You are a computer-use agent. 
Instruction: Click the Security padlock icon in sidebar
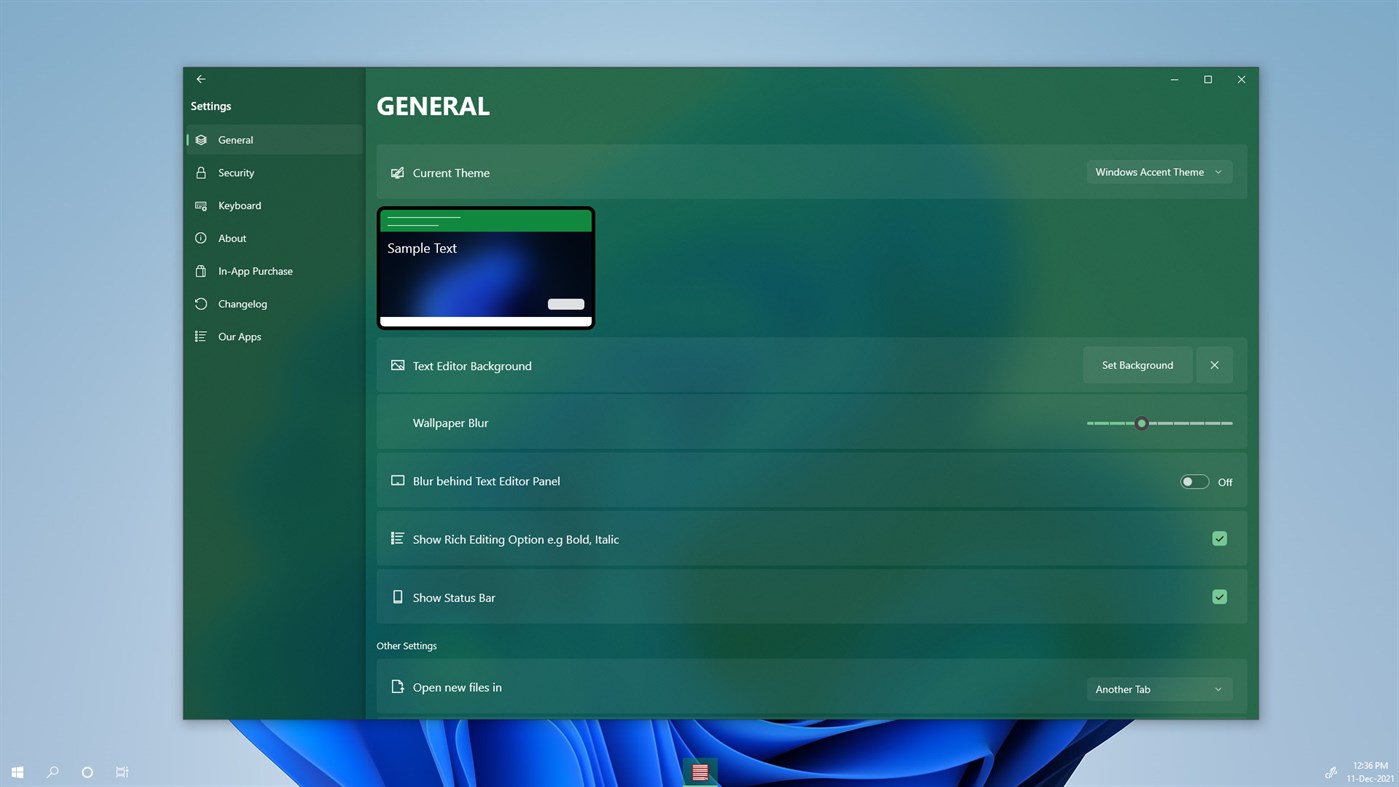click(202, 172)
